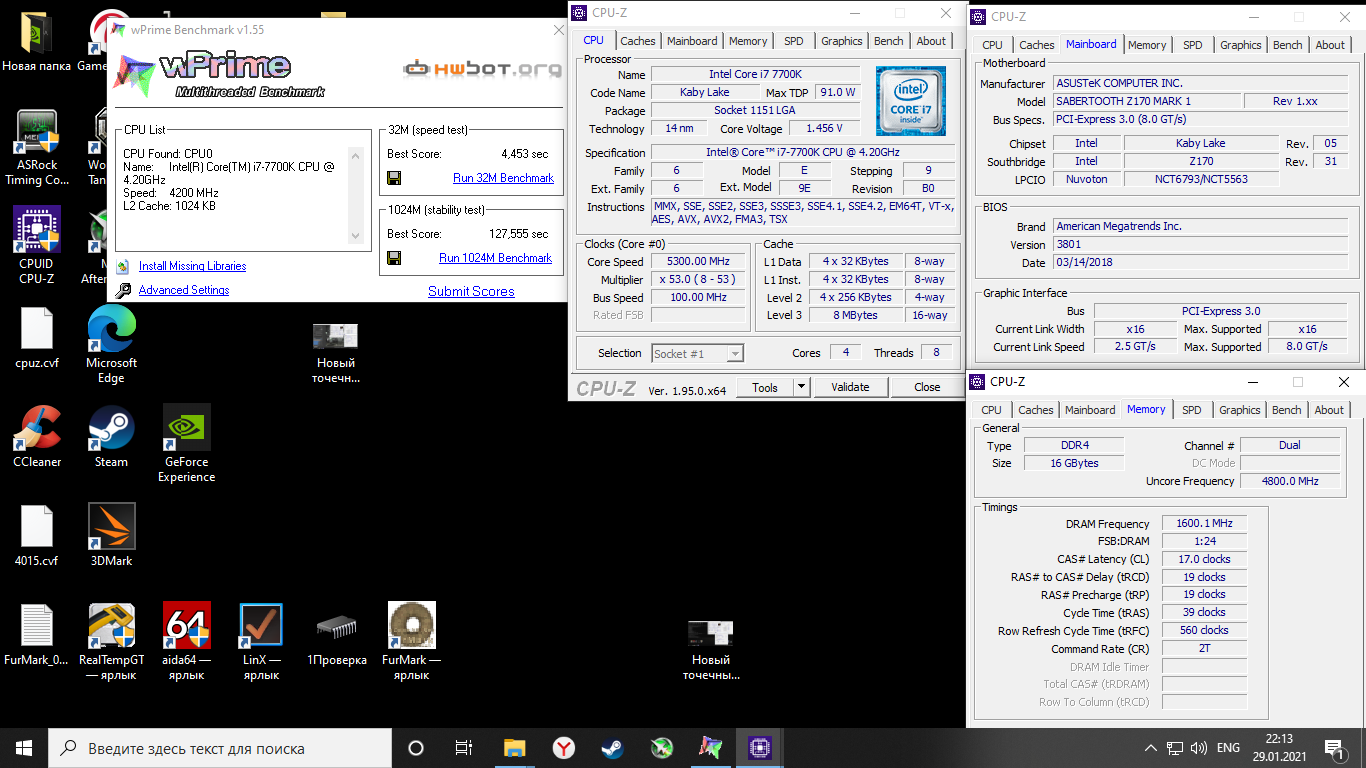Open the Новая папка folder on desktop
The width and height of the screenshot is (1366, 768).
pos(37,40)
